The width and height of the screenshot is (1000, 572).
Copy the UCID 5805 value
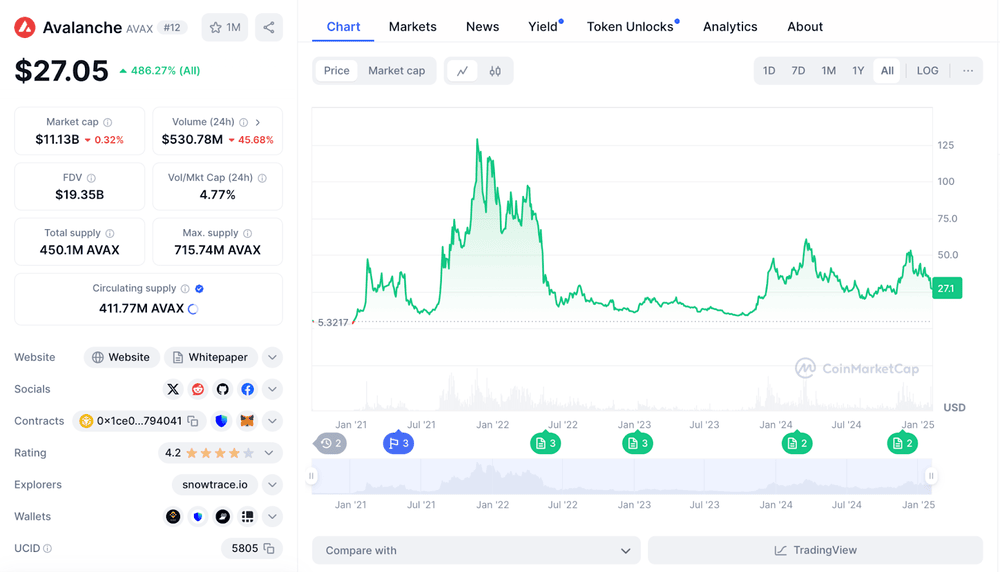(268, 548)
